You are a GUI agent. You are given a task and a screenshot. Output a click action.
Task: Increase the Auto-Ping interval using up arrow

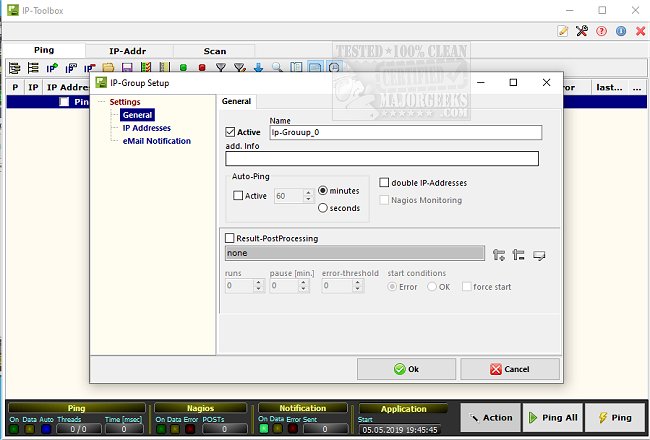click(x=308, y=192)
